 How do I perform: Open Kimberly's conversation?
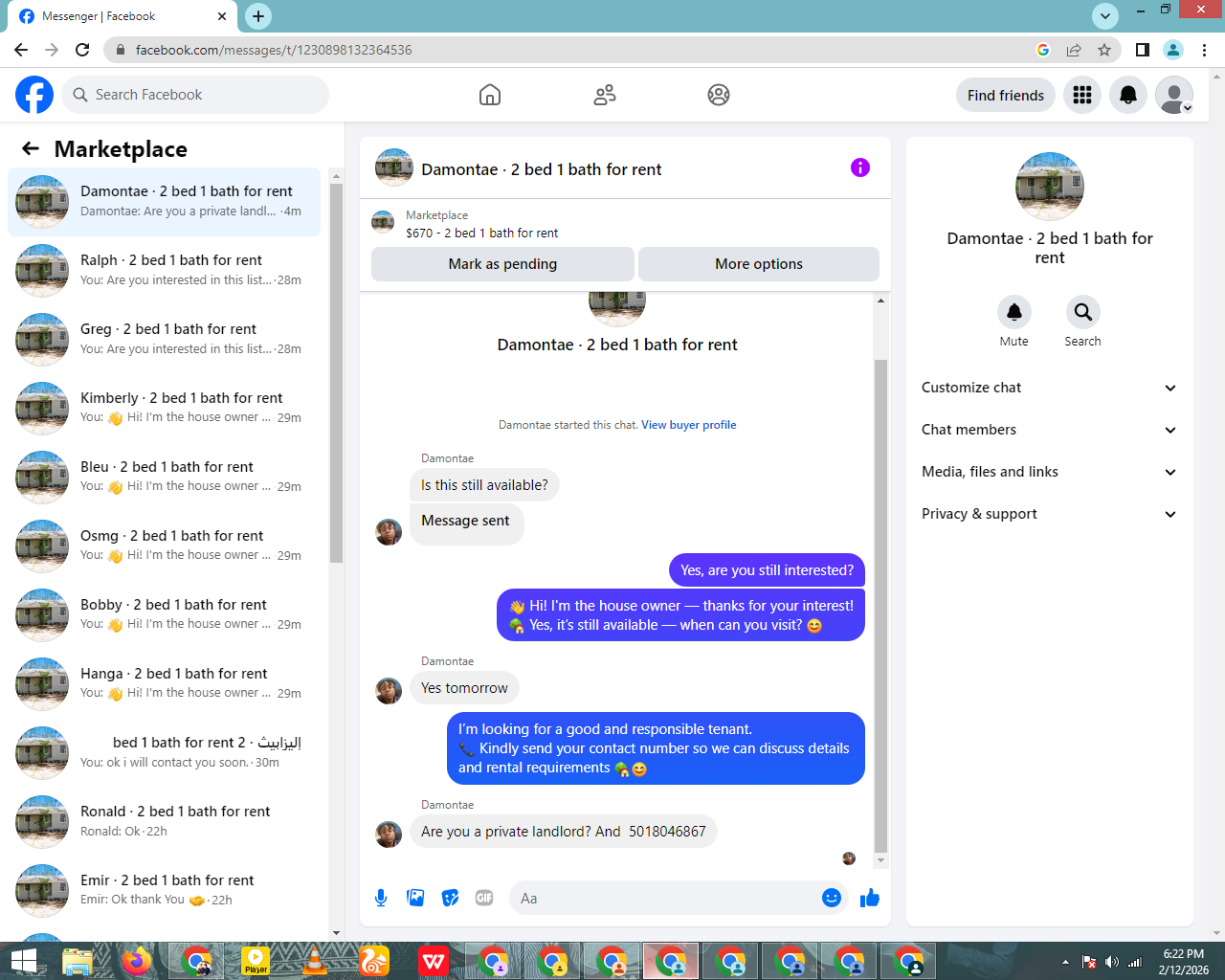pyautogui.click(x=165, y=408)
